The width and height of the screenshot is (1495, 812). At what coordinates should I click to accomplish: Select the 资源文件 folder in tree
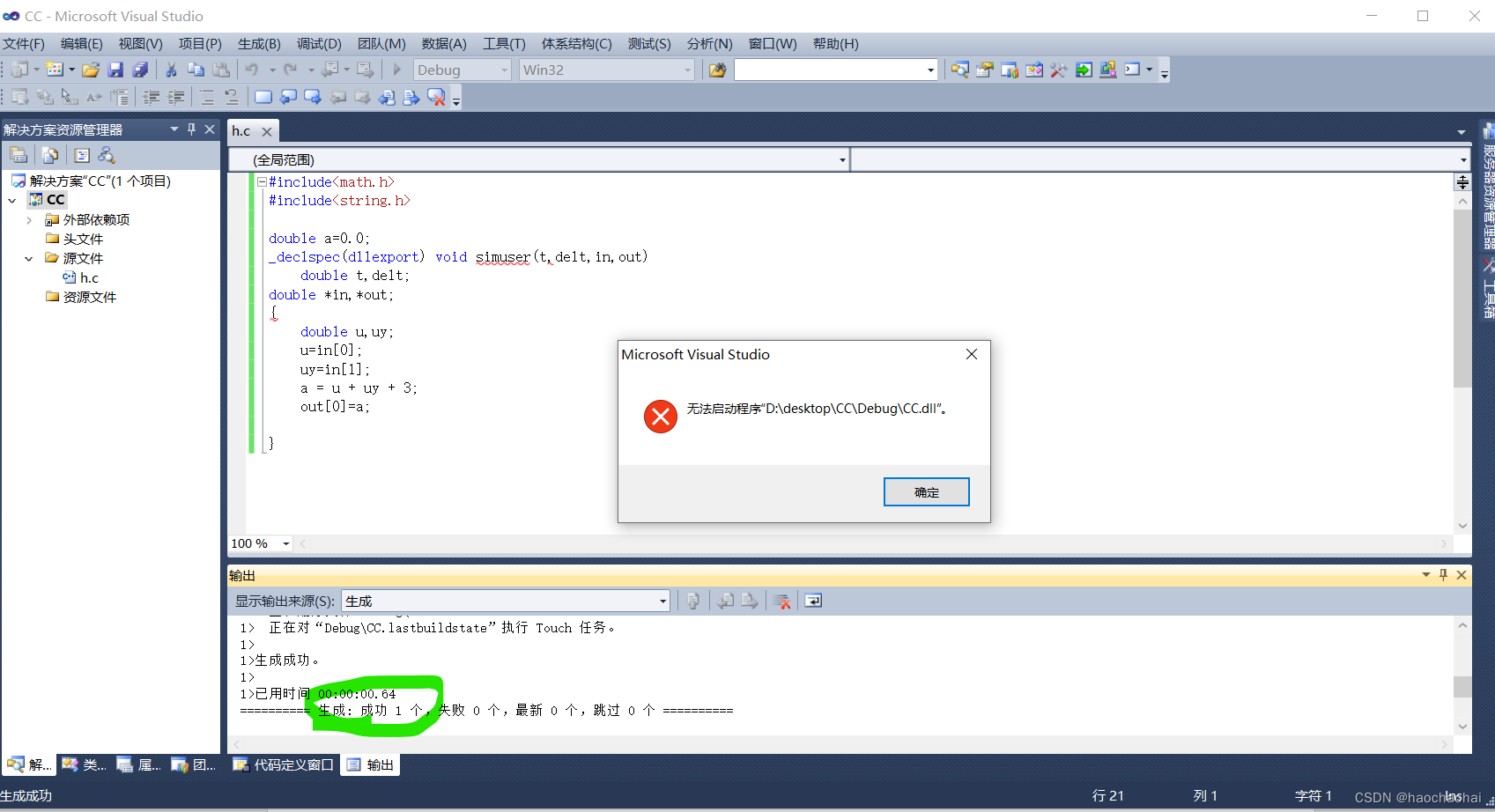pyautogui.click(x=81, y=297)
